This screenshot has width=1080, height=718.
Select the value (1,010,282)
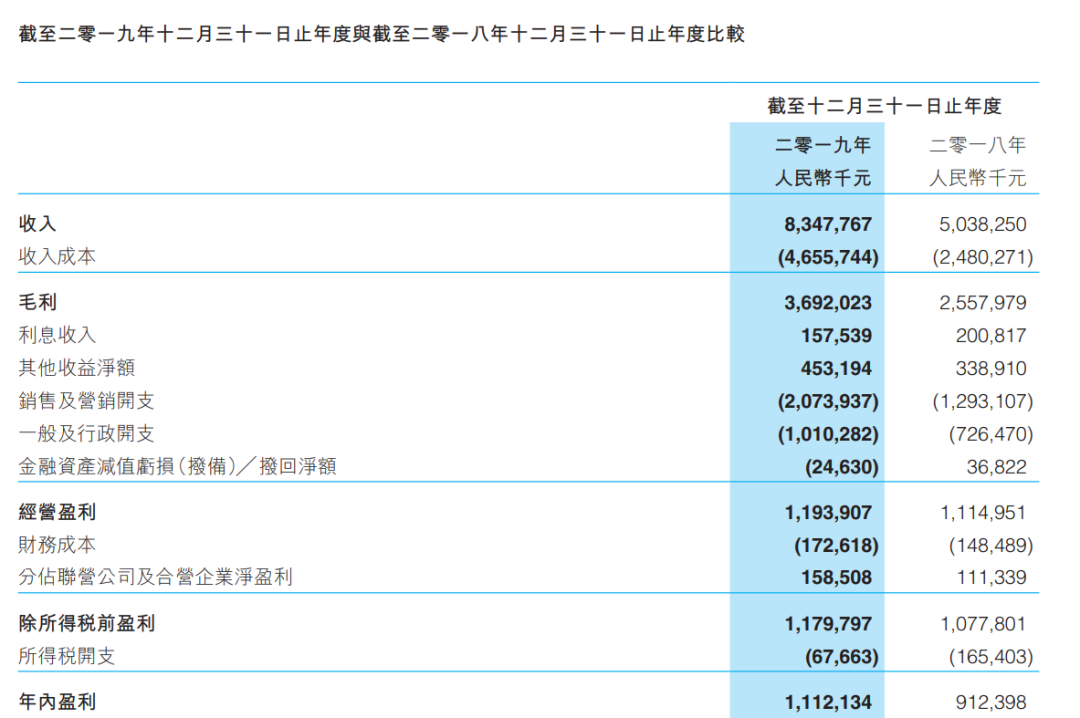pos(828,434)
